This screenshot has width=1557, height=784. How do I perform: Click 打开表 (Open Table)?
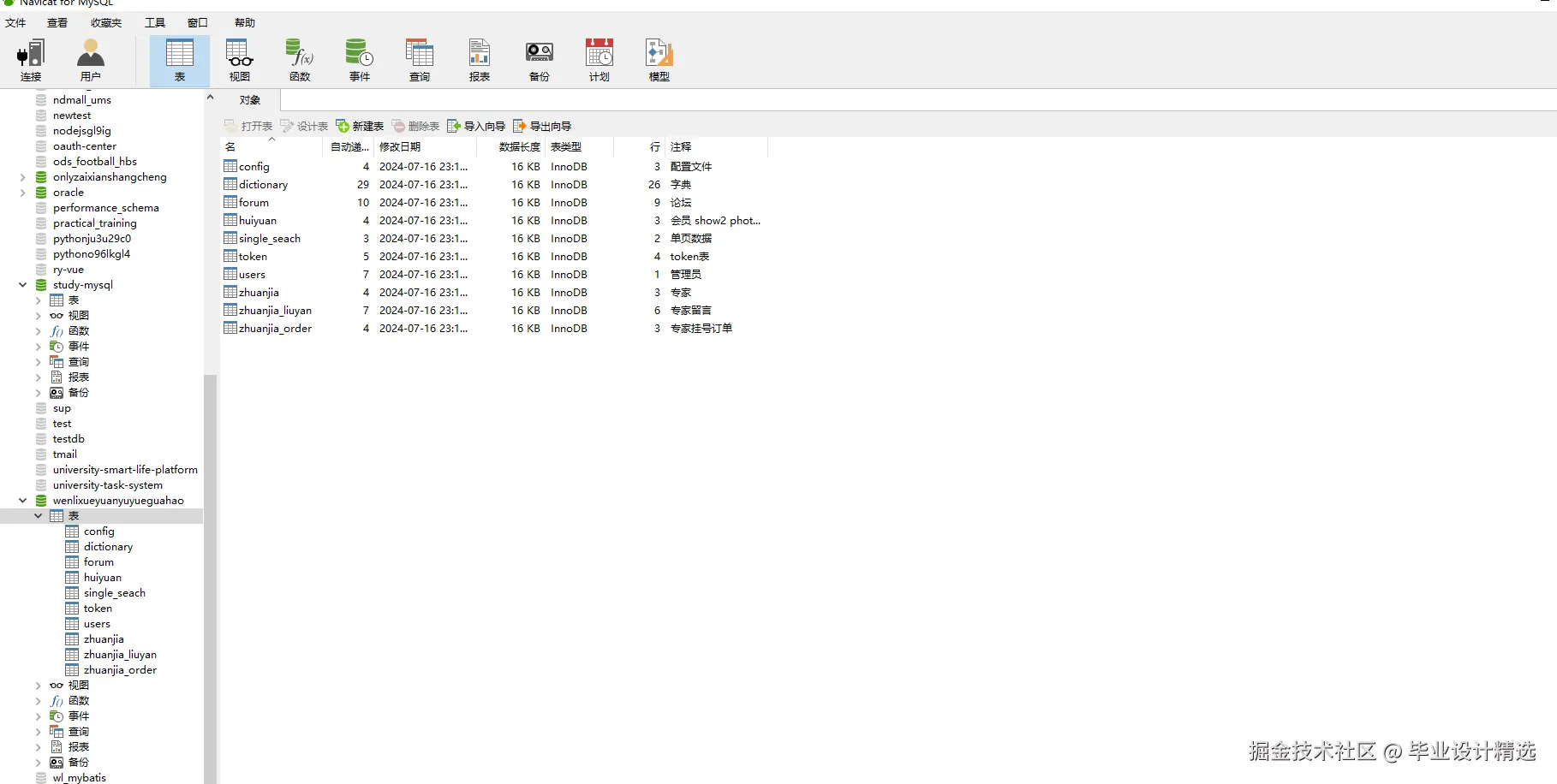(248, 126)
